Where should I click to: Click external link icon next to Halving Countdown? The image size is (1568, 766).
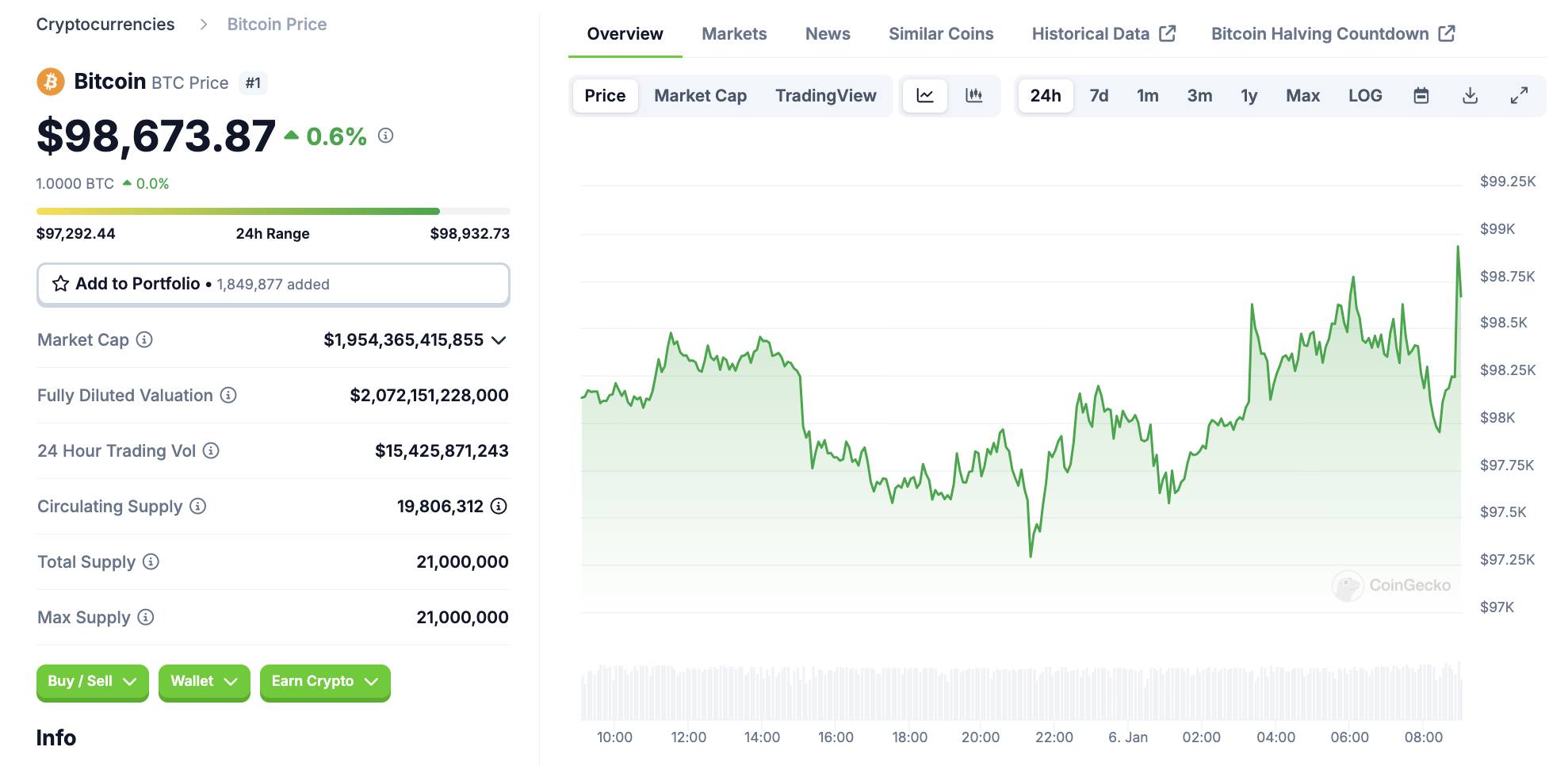[1447, 33]
